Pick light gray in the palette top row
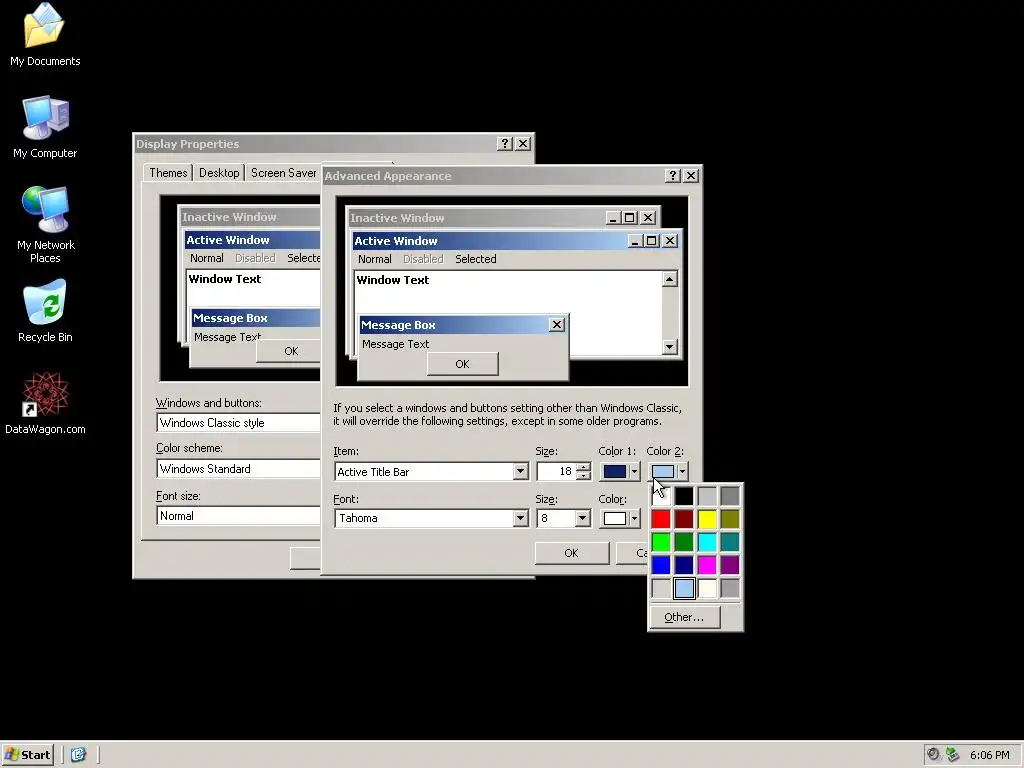This screenshot has height=768, width=1024. click(707, 496)
